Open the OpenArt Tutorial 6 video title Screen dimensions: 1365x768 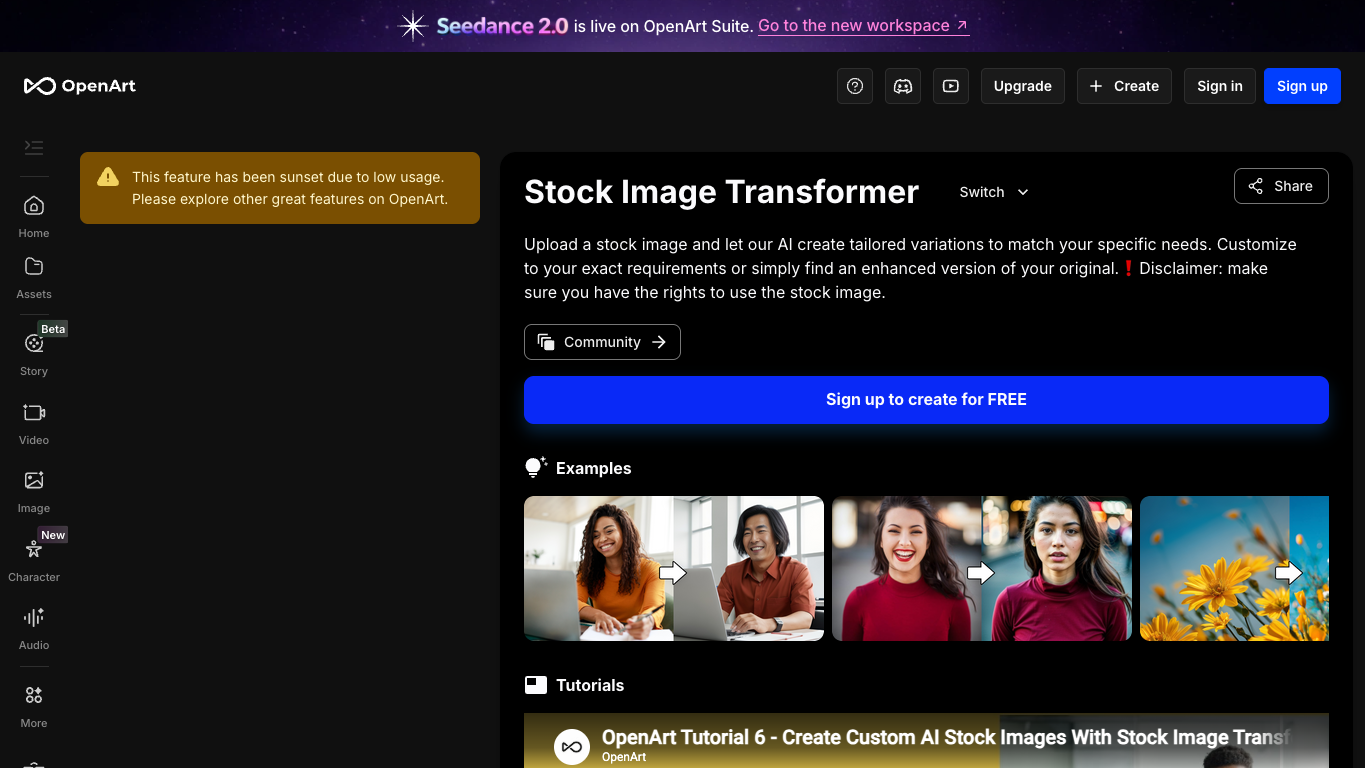[946, 738]
